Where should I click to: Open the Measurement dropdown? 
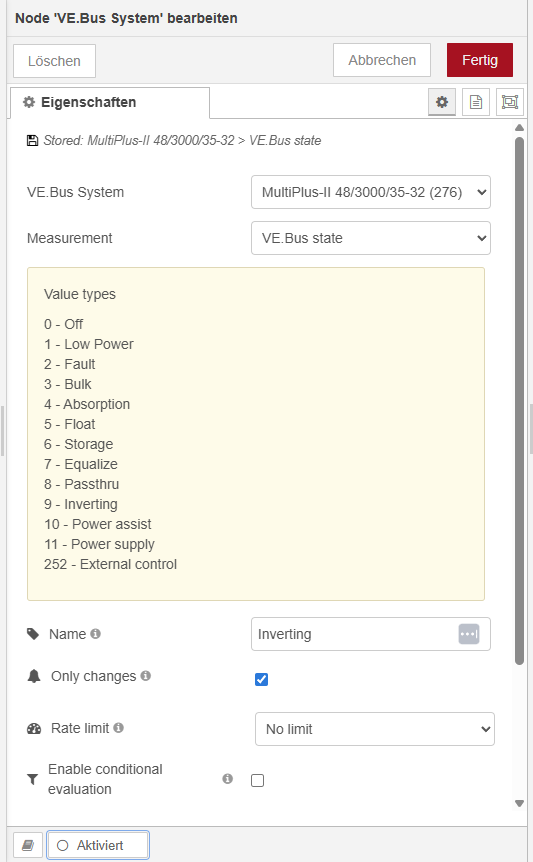(x=371, y=238)
